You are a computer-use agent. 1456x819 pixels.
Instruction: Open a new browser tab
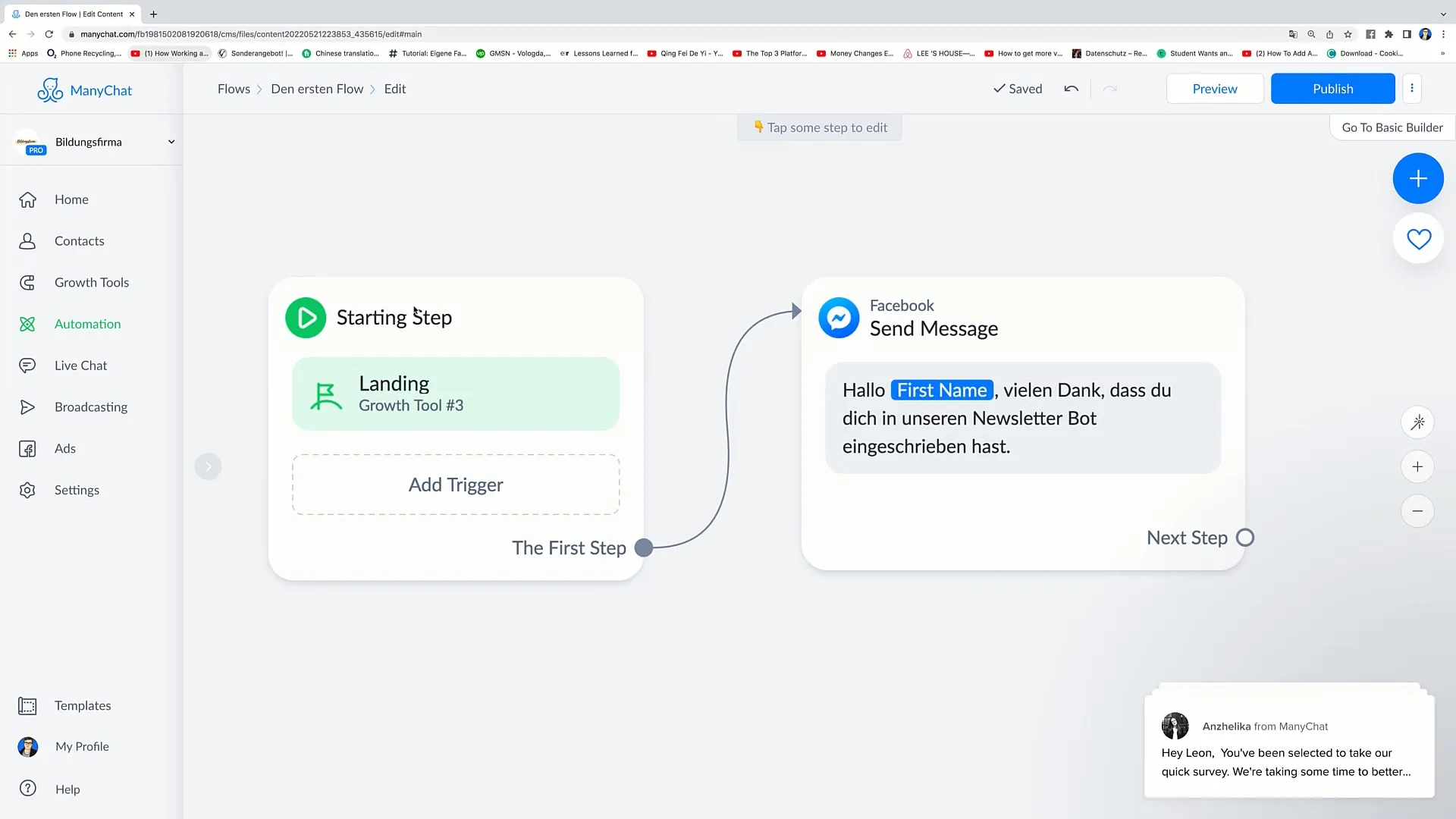coord(153,14)
